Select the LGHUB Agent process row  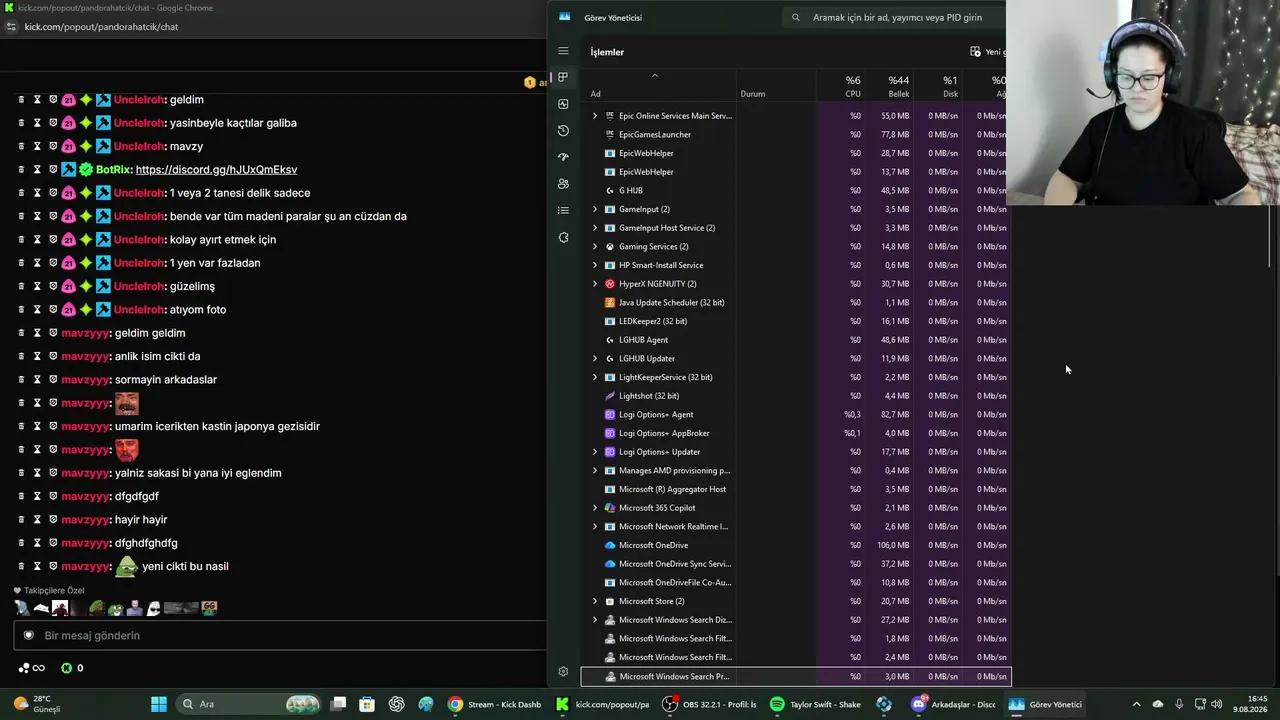point(796,340)
